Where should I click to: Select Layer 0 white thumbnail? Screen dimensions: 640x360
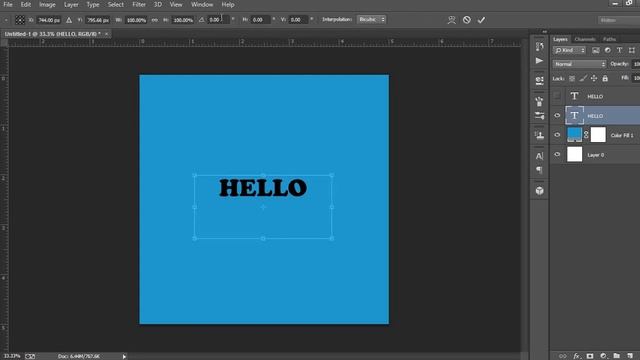574,154
